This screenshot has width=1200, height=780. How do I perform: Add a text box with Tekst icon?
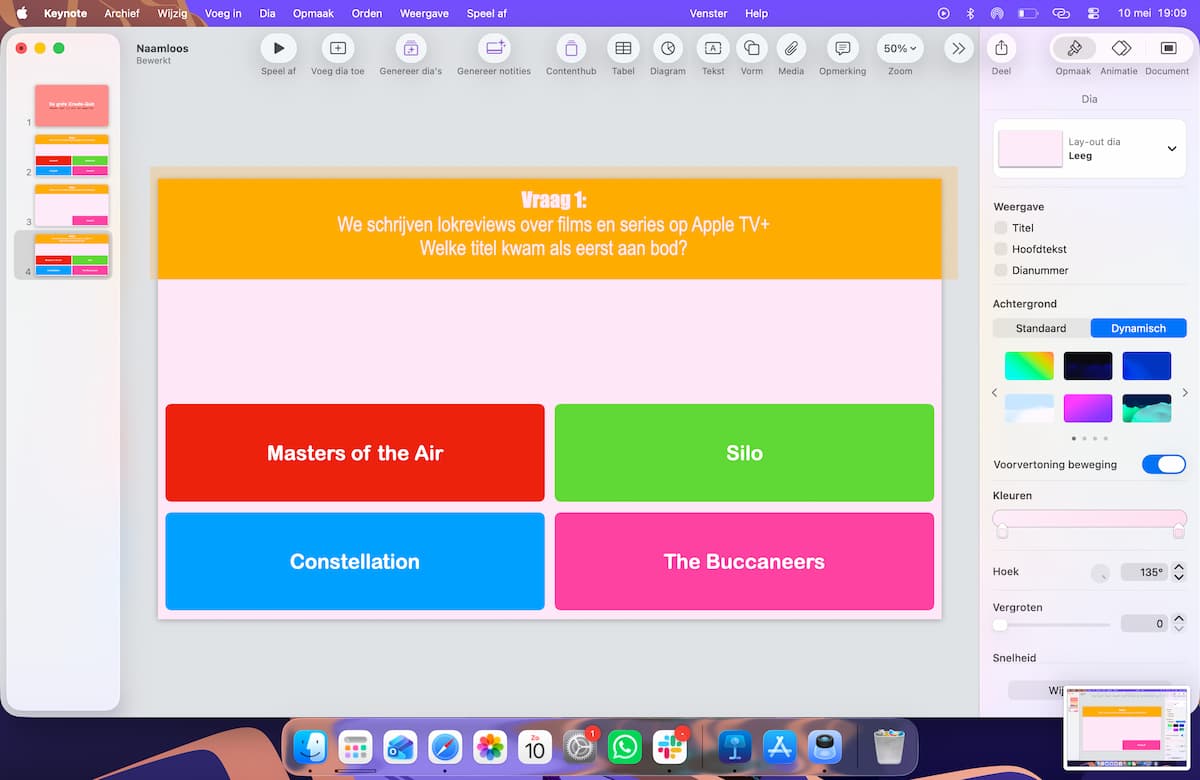click(x=713, y=48)
